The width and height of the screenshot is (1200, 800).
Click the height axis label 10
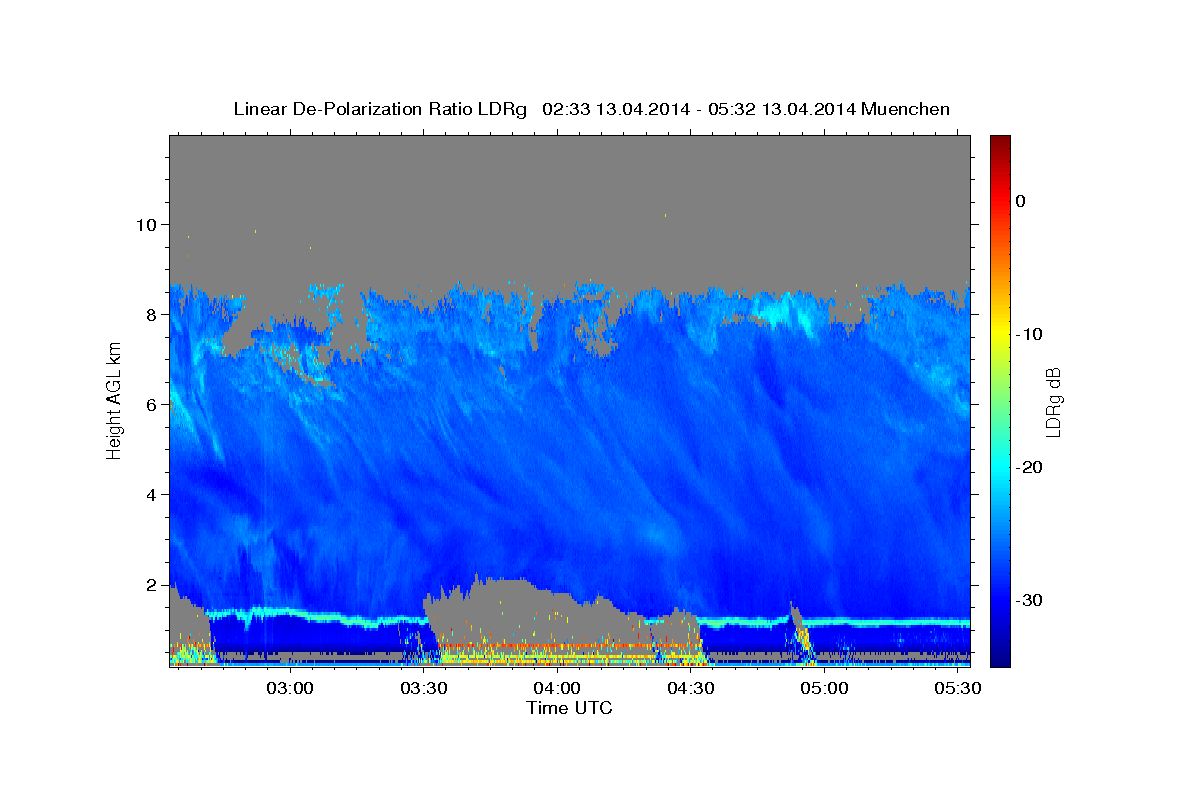point(149,224)
